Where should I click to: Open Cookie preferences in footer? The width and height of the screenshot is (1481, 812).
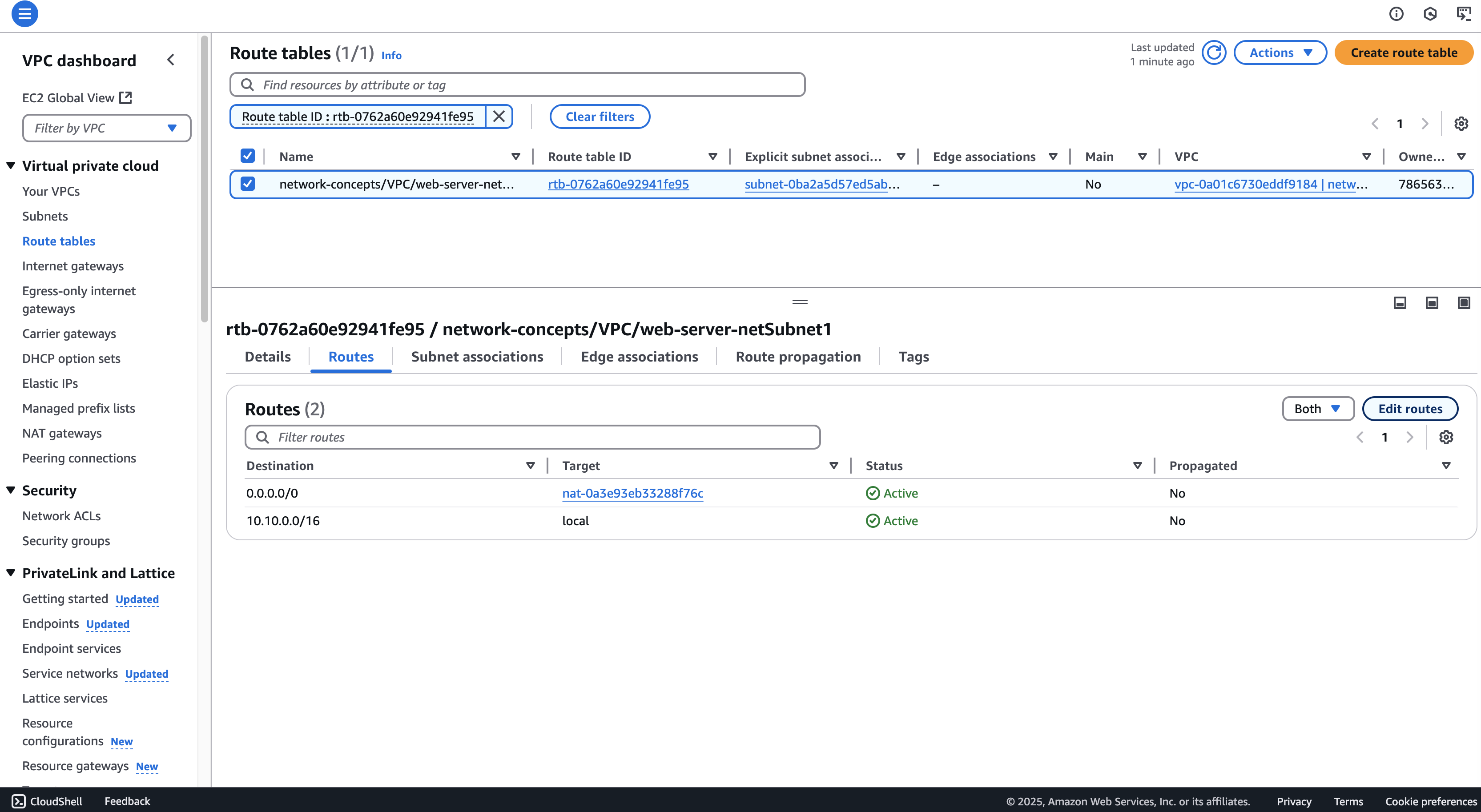[x=1430, y=801]
